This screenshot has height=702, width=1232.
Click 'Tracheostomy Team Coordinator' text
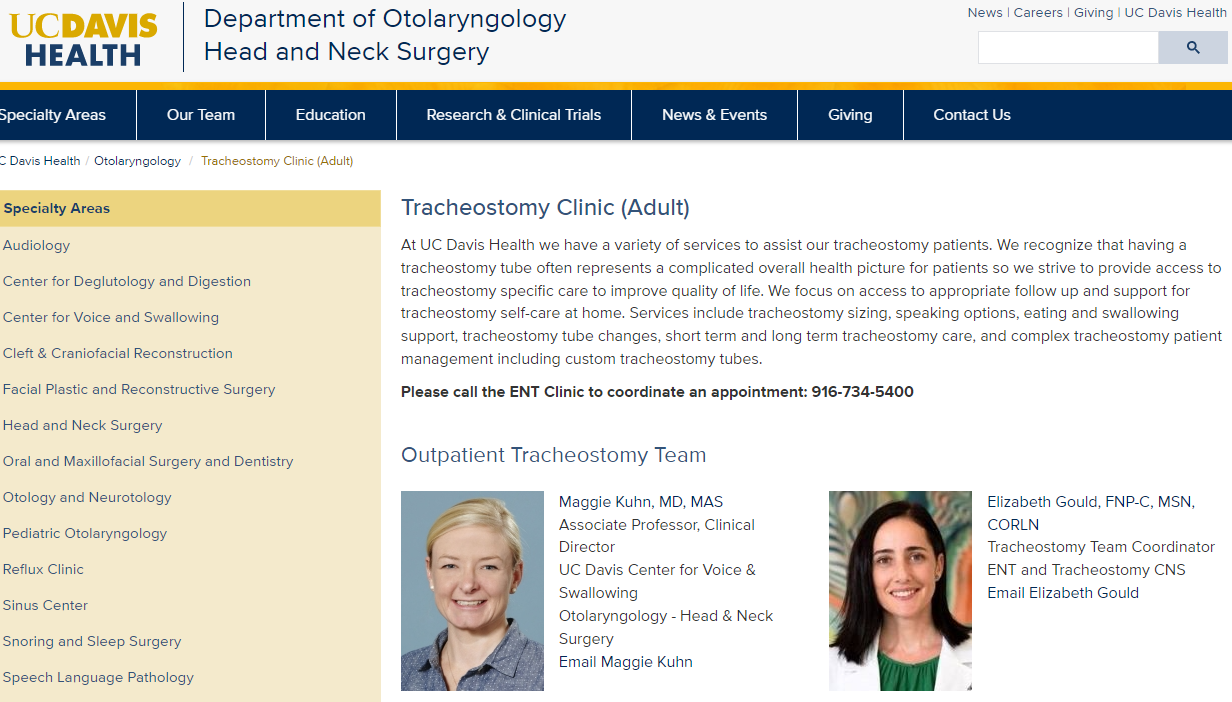[x=1101, y=547]
